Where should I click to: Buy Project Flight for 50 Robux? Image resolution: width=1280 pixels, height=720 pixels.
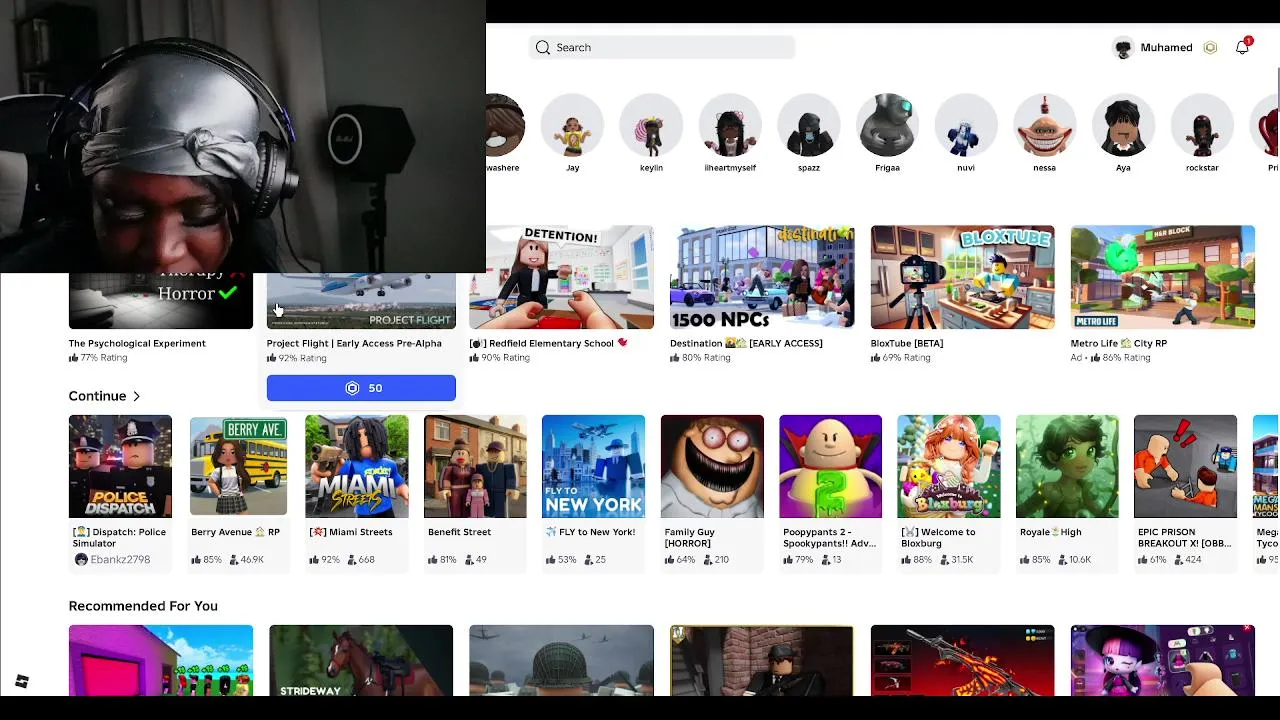[x=361, y=388]
